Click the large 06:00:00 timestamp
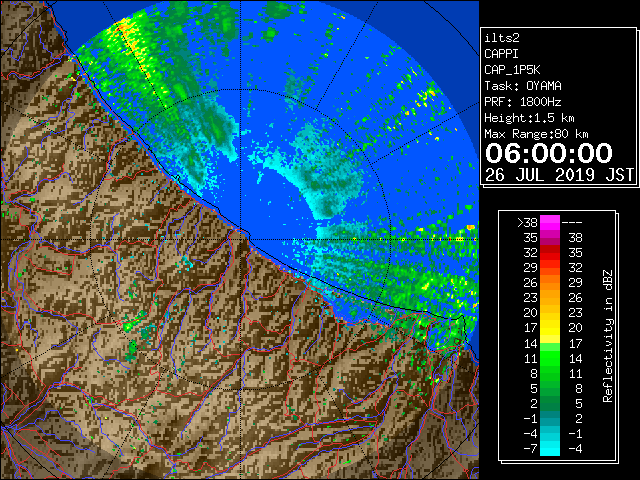The width and height of the screenshot is (640, 480). tap(549, 153)
